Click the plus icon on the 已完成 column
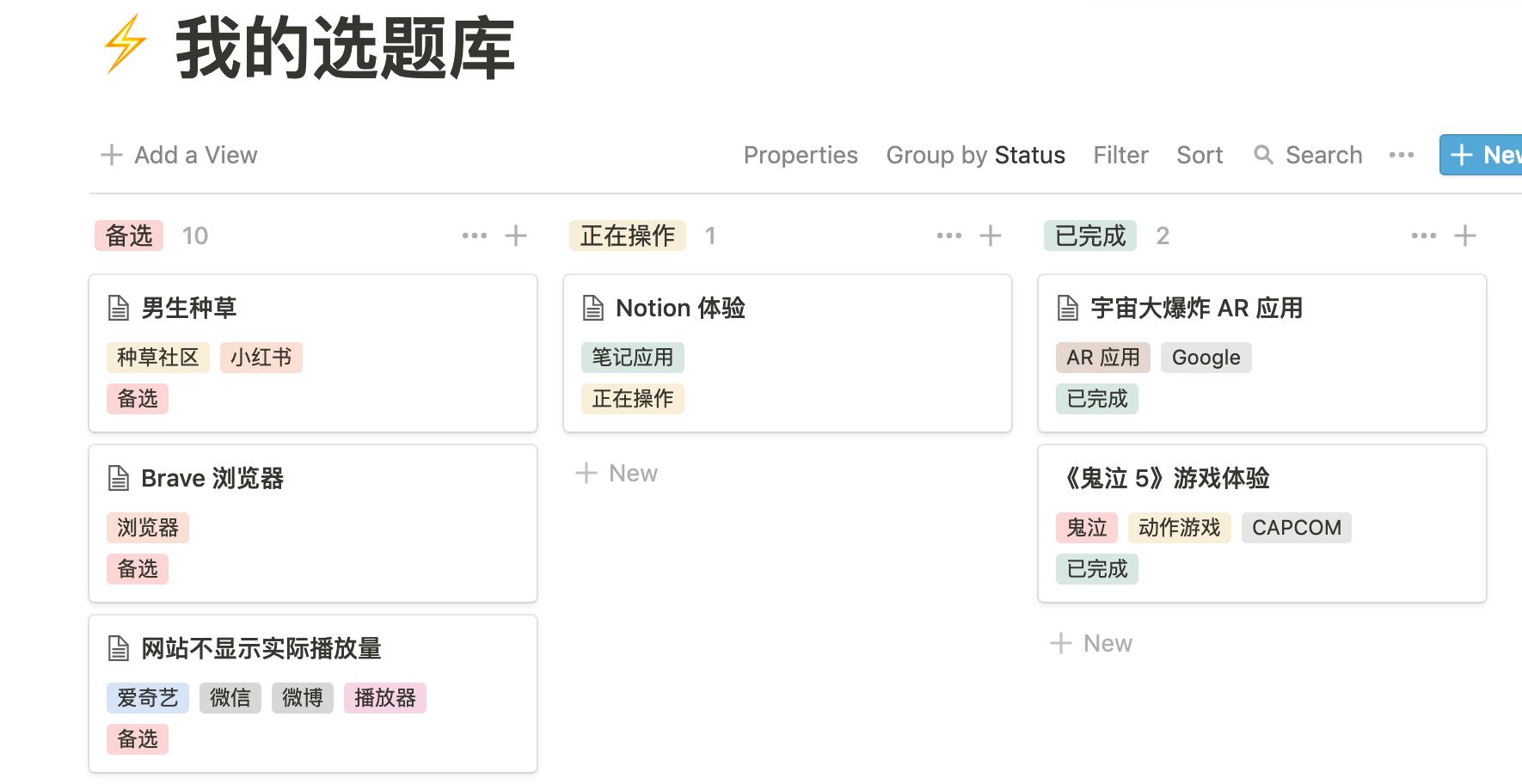 (x=1465, y=235)
